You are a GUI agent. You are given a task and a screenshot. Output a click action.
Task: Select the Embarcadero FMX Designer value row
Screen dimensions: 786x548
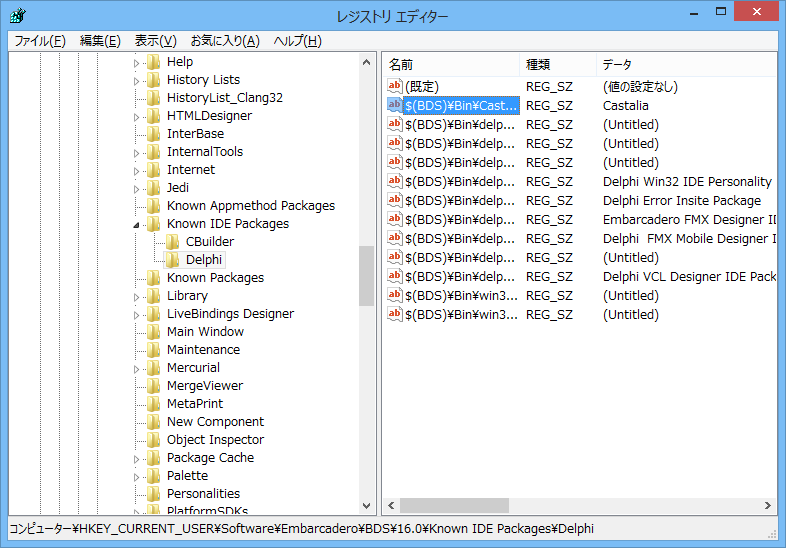coord(689,219)
